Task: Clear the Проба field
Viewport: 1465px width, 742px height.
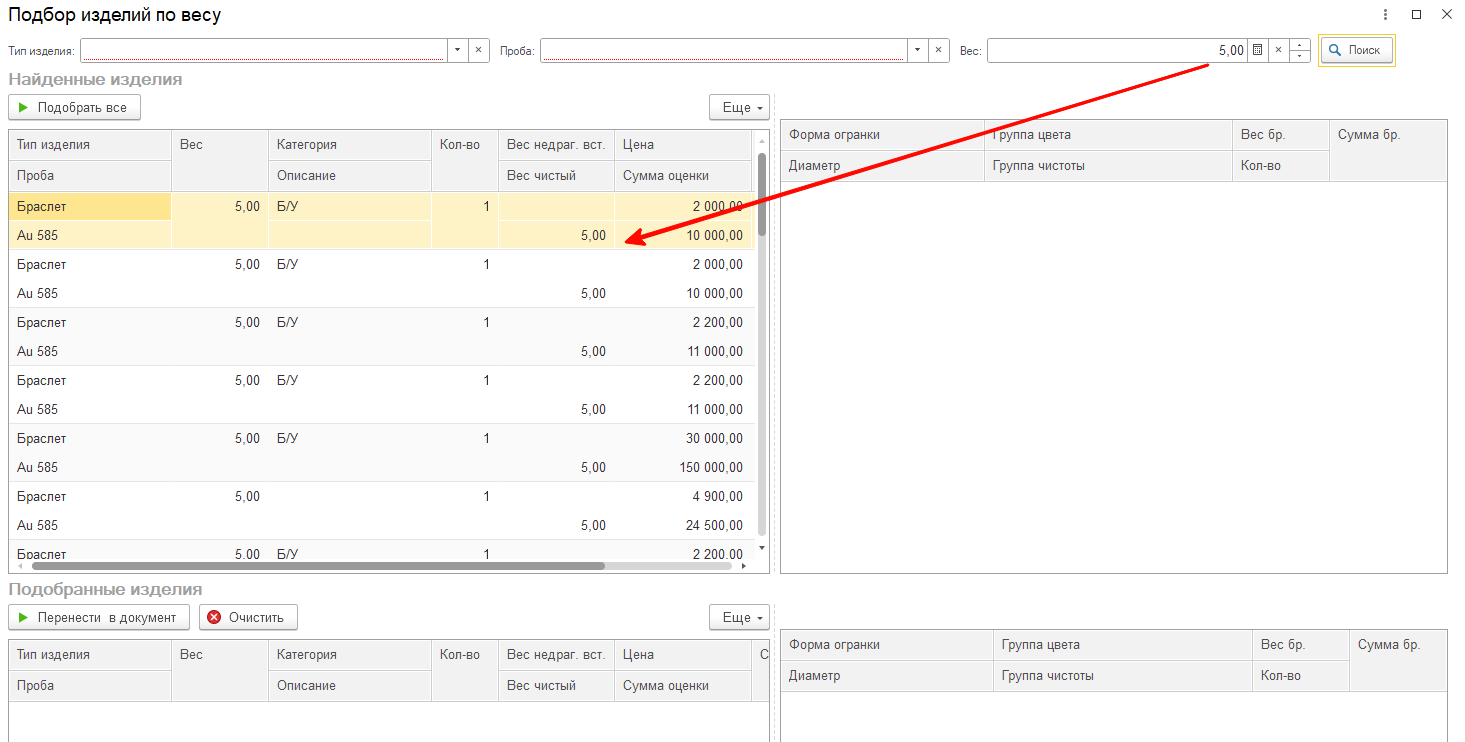Action: click(939, 50)
